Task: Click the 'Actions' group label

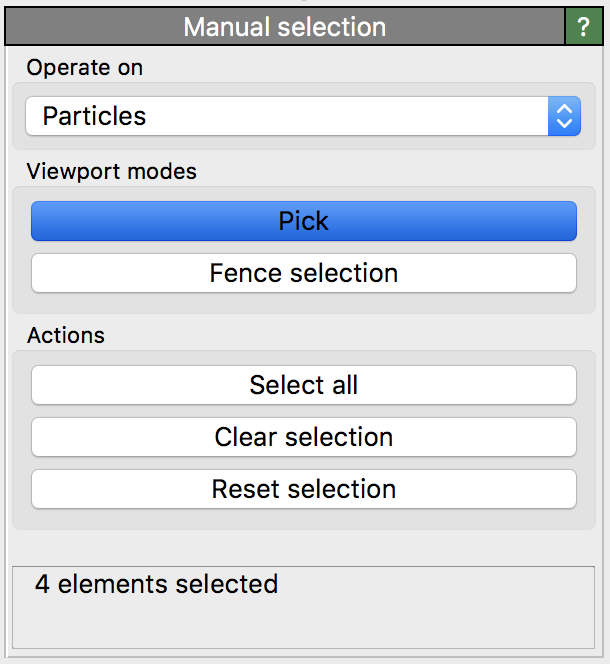Action: (x=66, y=335)
